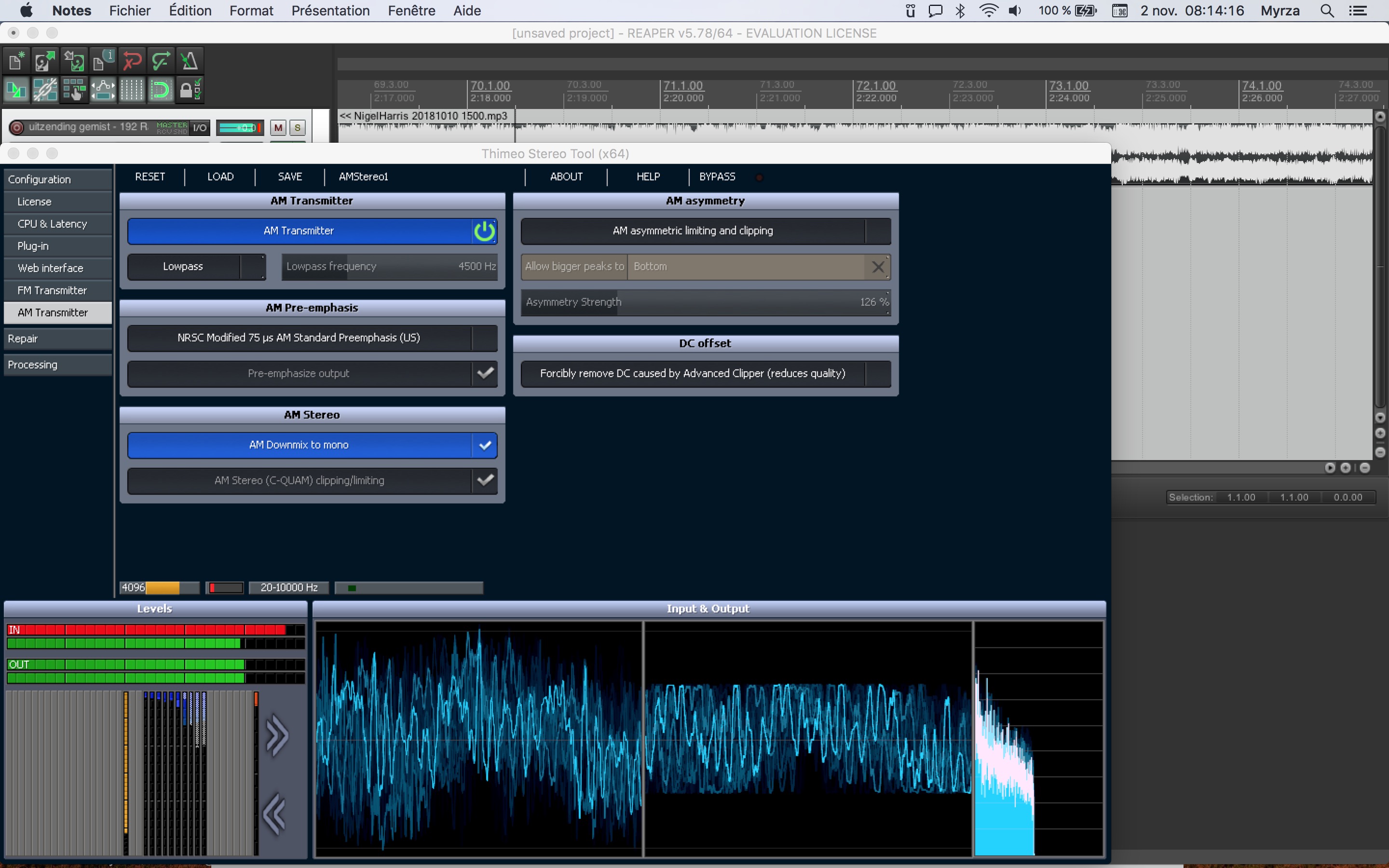1389x868 pixels.
Task: Open the Allow bigger peaks to Bottom dropdown
Action: click(x=746, y=266)
